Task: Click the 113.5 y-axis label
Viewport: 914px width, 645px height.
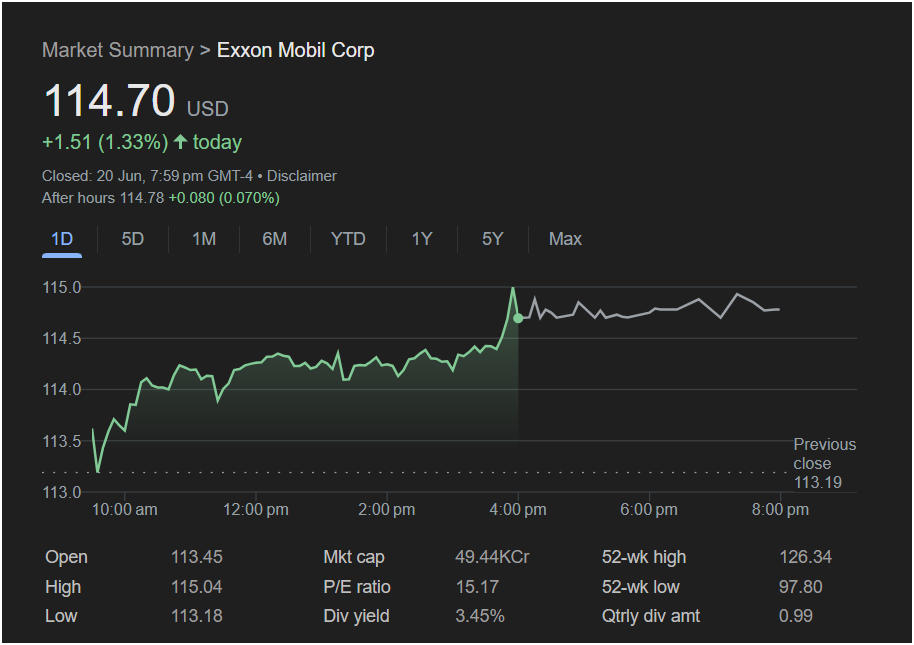Action: pyautogui.click(x=62, y=441)
